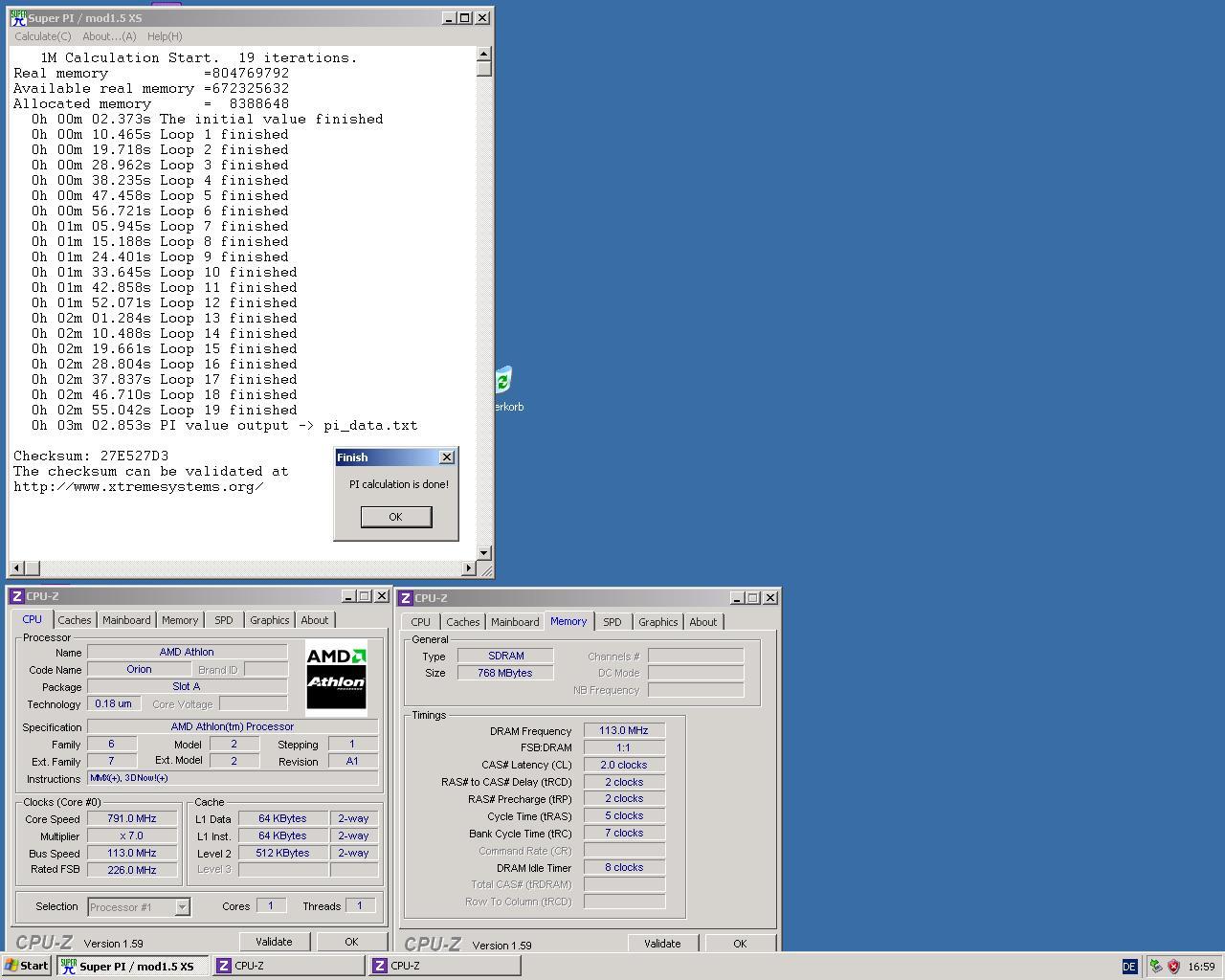Click Validate in the CPU-Z memory window

pyautogui.click(x=662, y=944)
